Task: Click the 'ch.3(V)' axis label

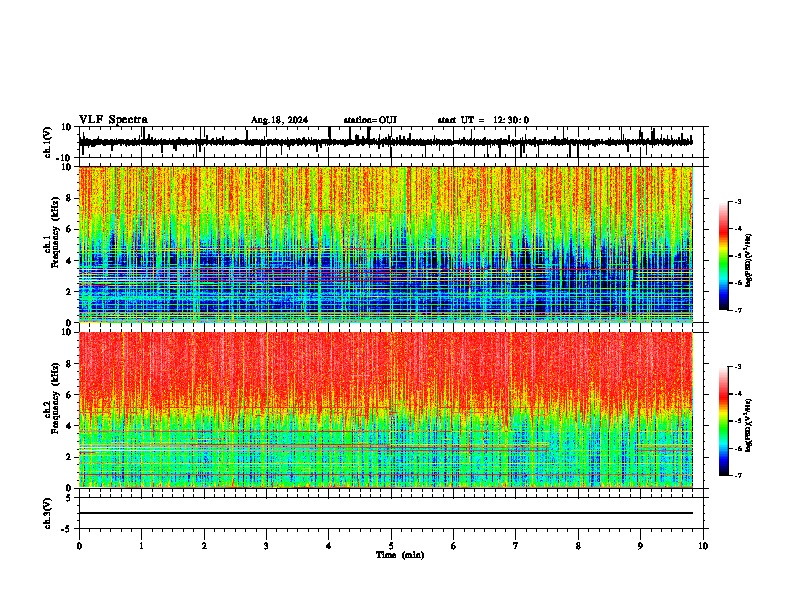Action: (x=48, y=513)
